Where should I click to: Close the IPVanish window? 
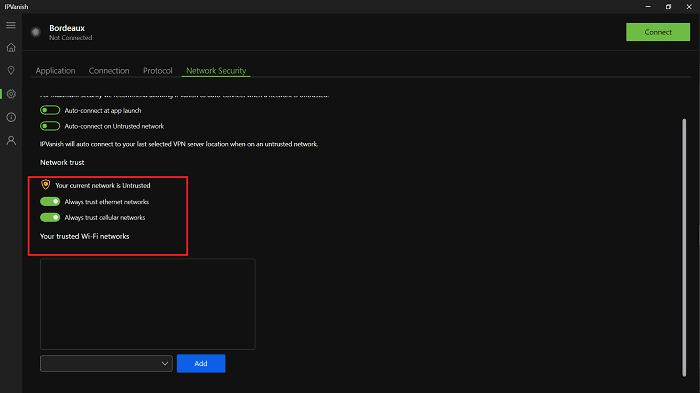tap(689, 7)
